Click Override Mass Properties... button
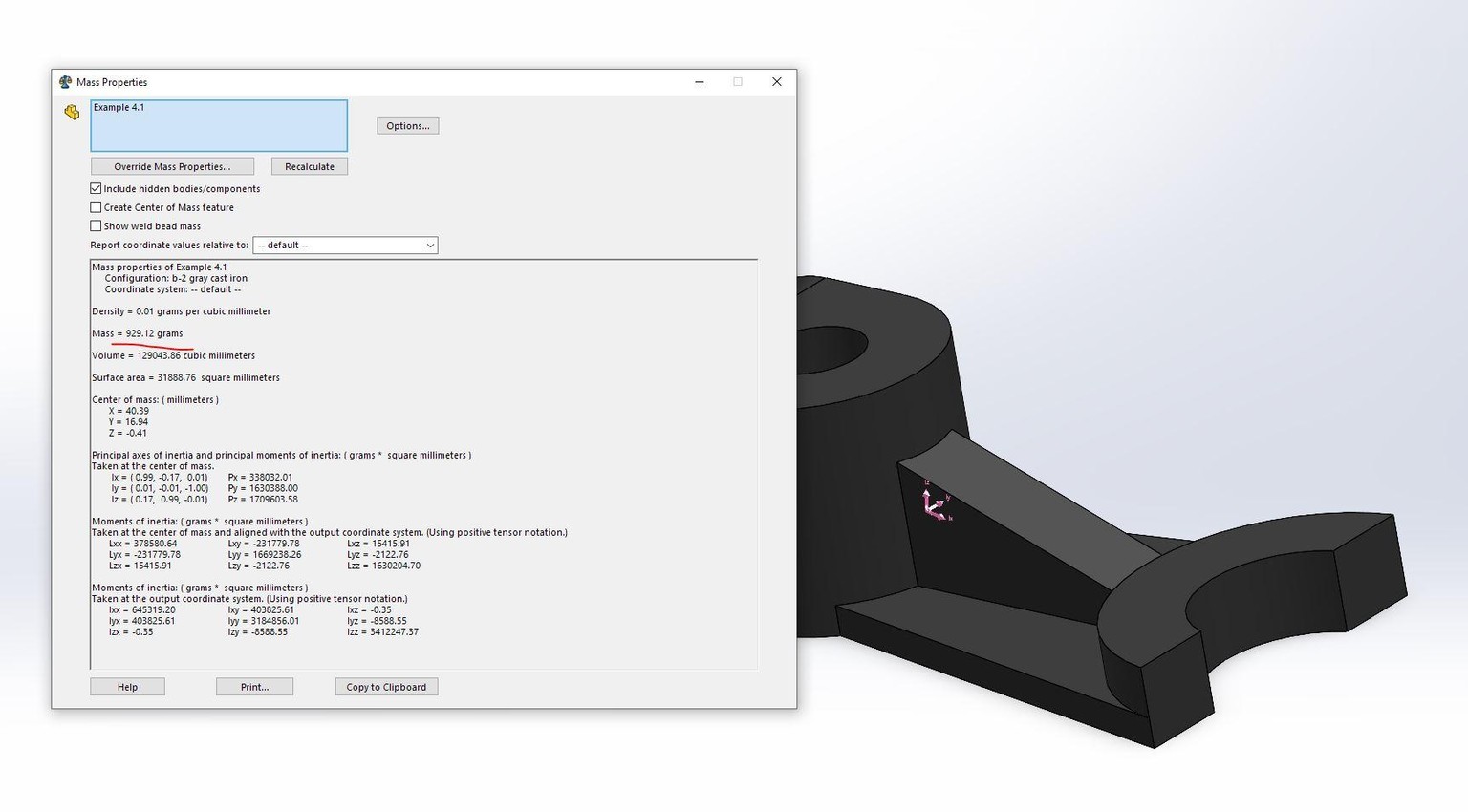 point(172,166)
